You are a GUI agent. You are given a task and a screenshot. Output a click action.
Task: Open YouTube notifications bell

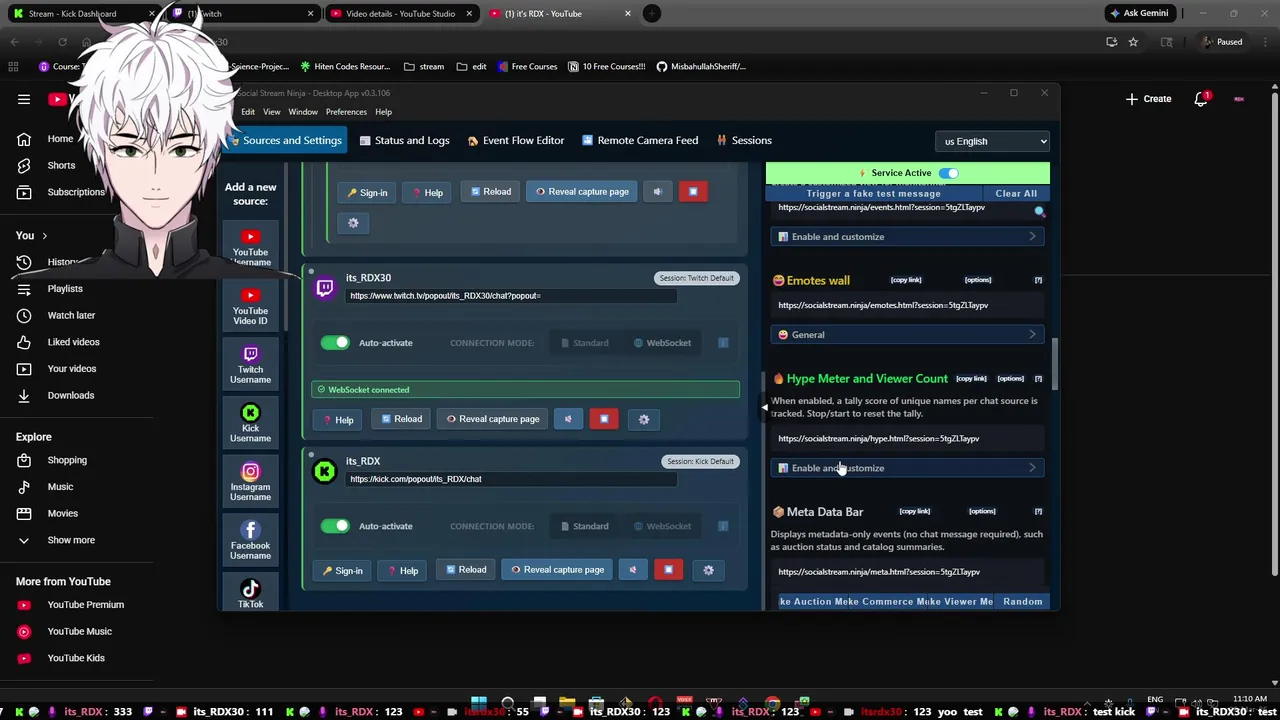point(1201,99)
